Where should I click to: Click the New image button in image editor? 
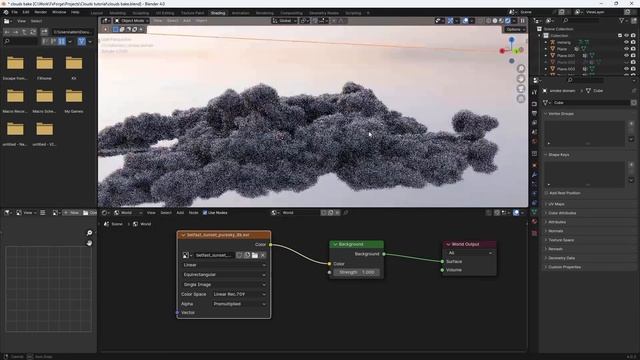pyautogui.click(x=71, y=213)
